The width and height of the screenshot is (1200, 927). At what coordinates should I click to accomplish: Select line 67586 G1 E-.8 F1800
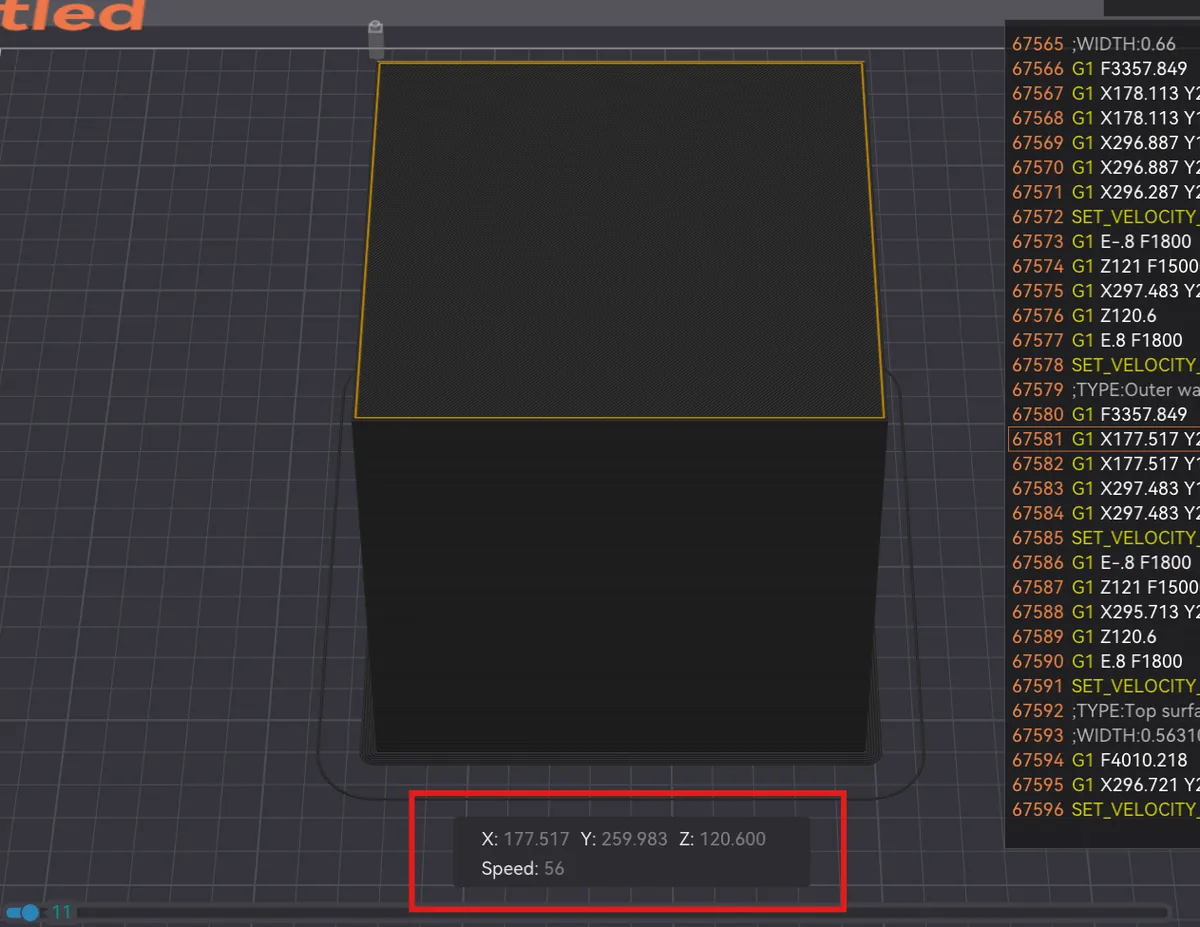pyautogui.click(x=1104, y=562)
